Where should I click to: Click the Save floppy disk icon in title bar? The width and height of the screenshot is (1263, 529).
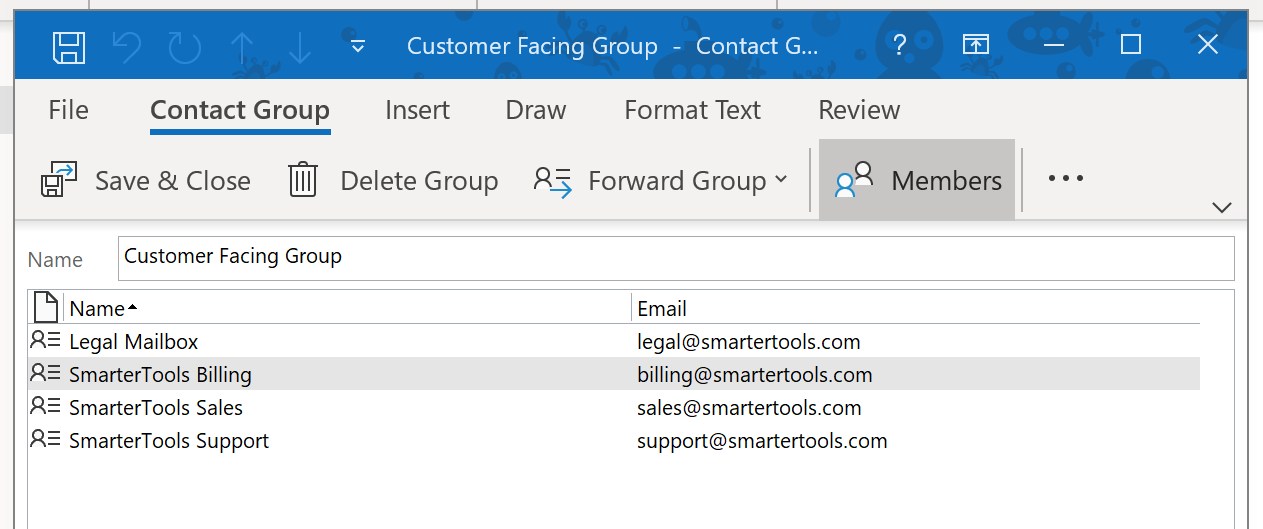[x=68, y=46]
